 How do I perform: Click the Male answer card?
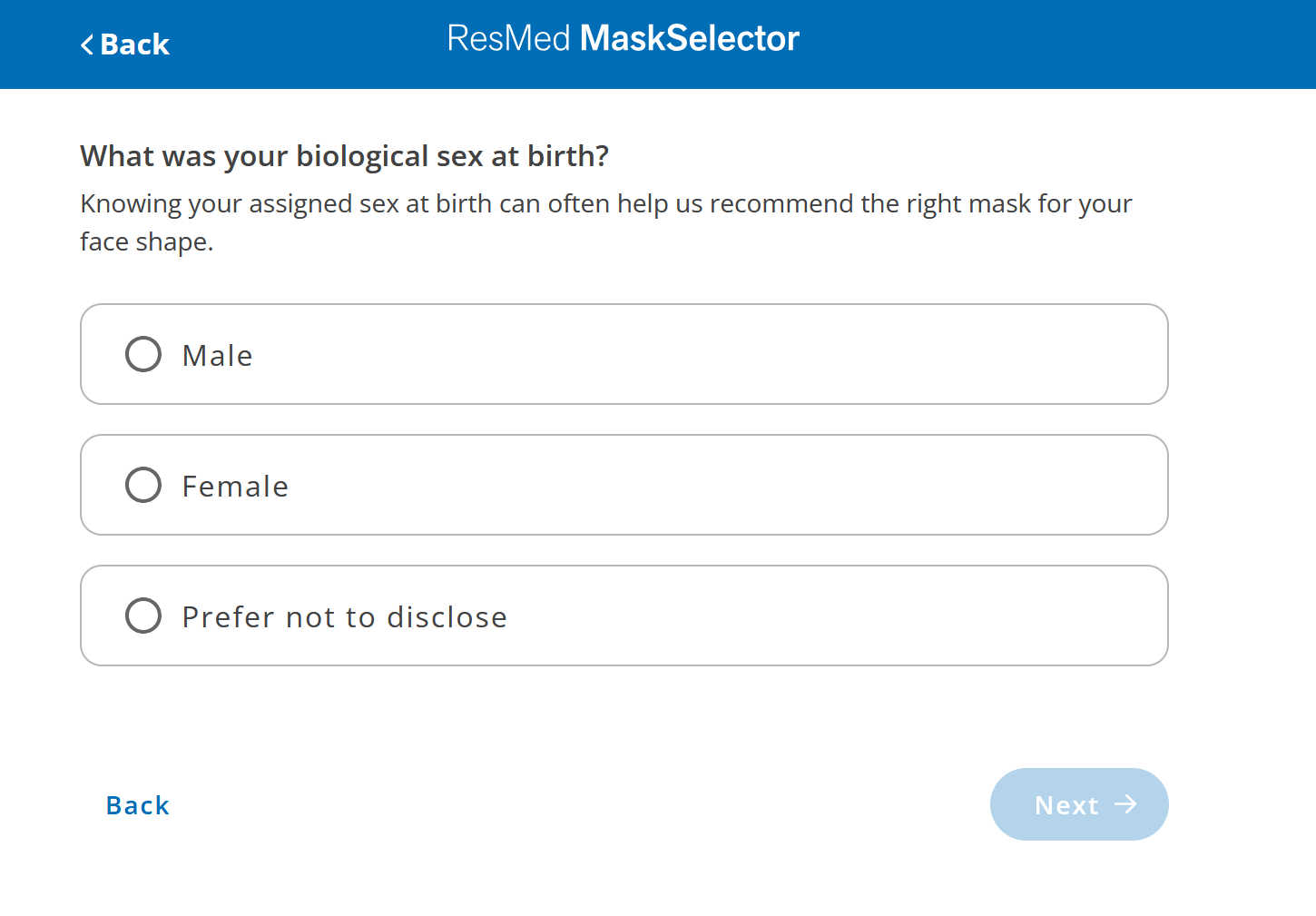(x=624, y=354)
